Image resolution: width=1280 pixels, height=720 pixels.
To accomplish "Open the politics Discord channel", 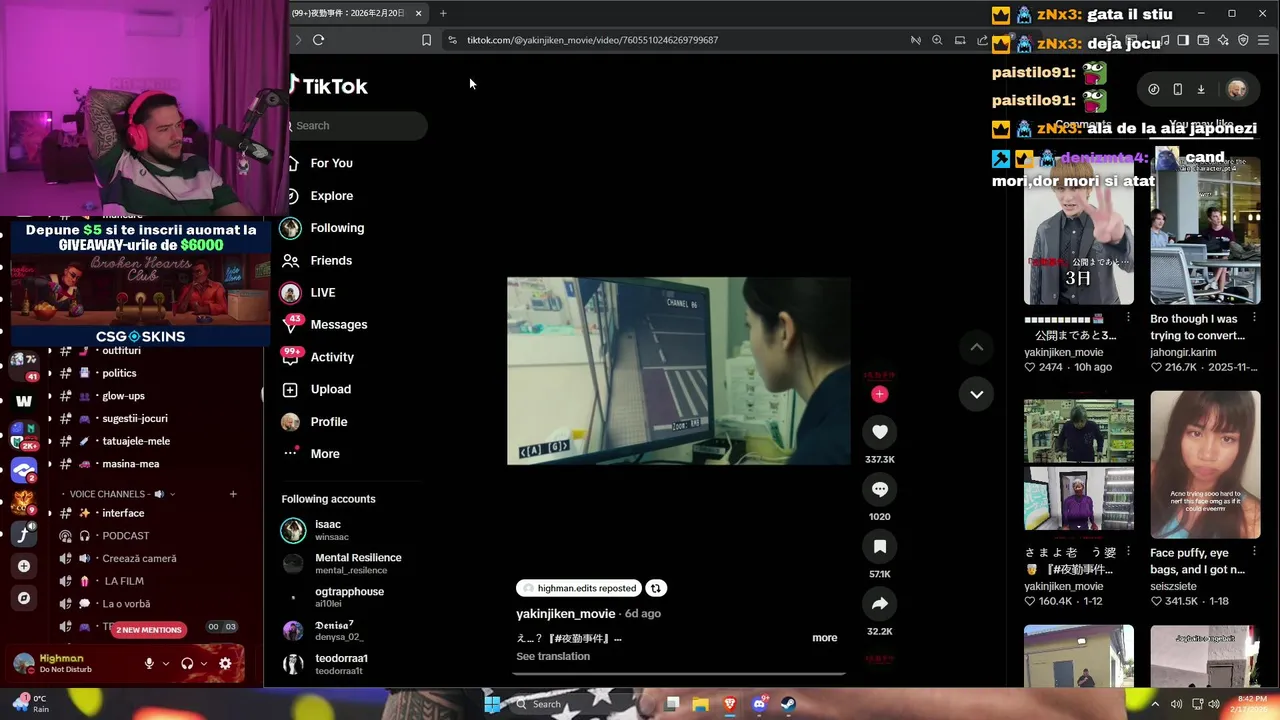I will click(x=119, y=373).
